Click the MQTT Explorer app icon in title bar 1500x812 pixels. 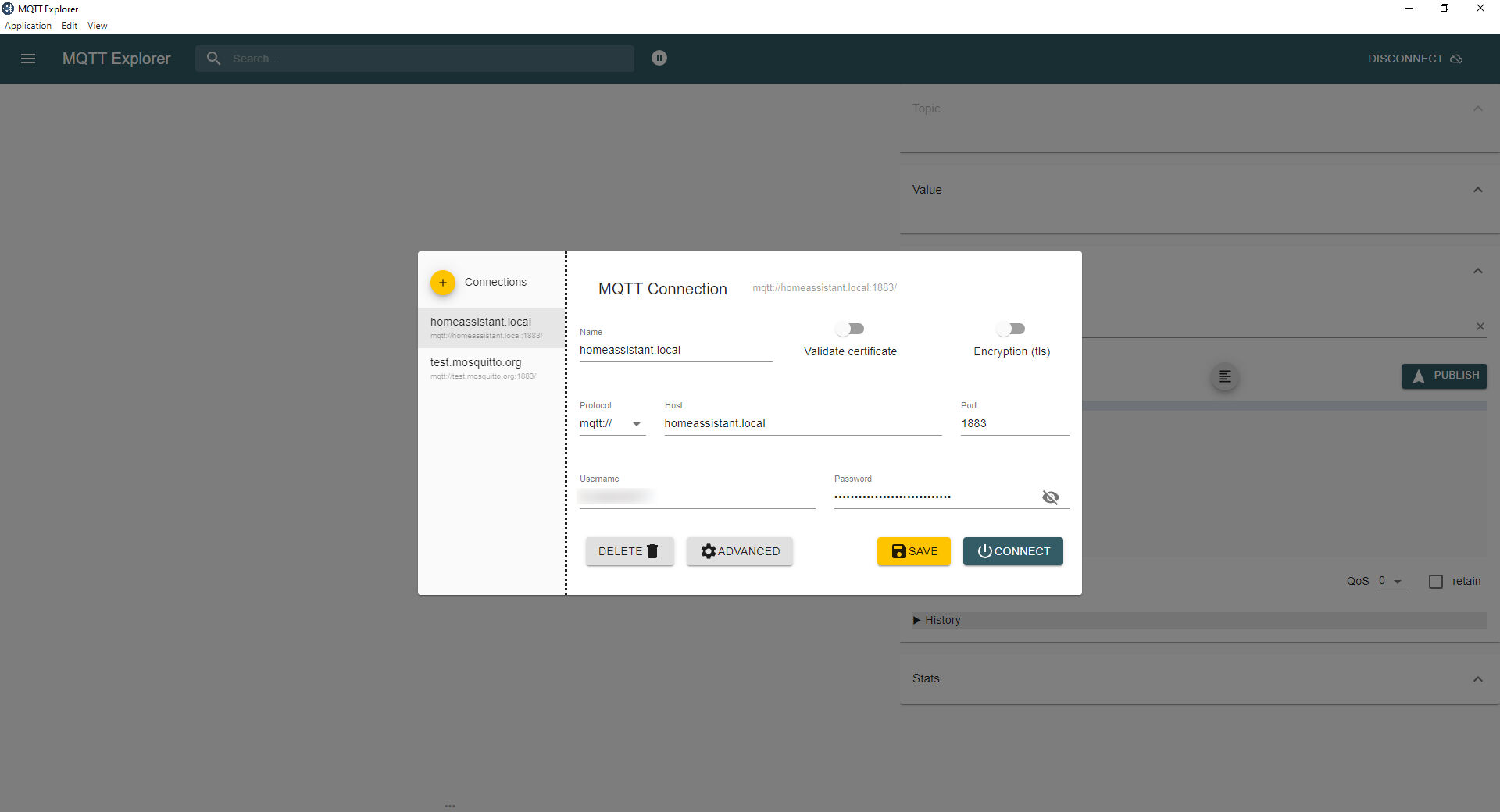[x=8, y=9]
